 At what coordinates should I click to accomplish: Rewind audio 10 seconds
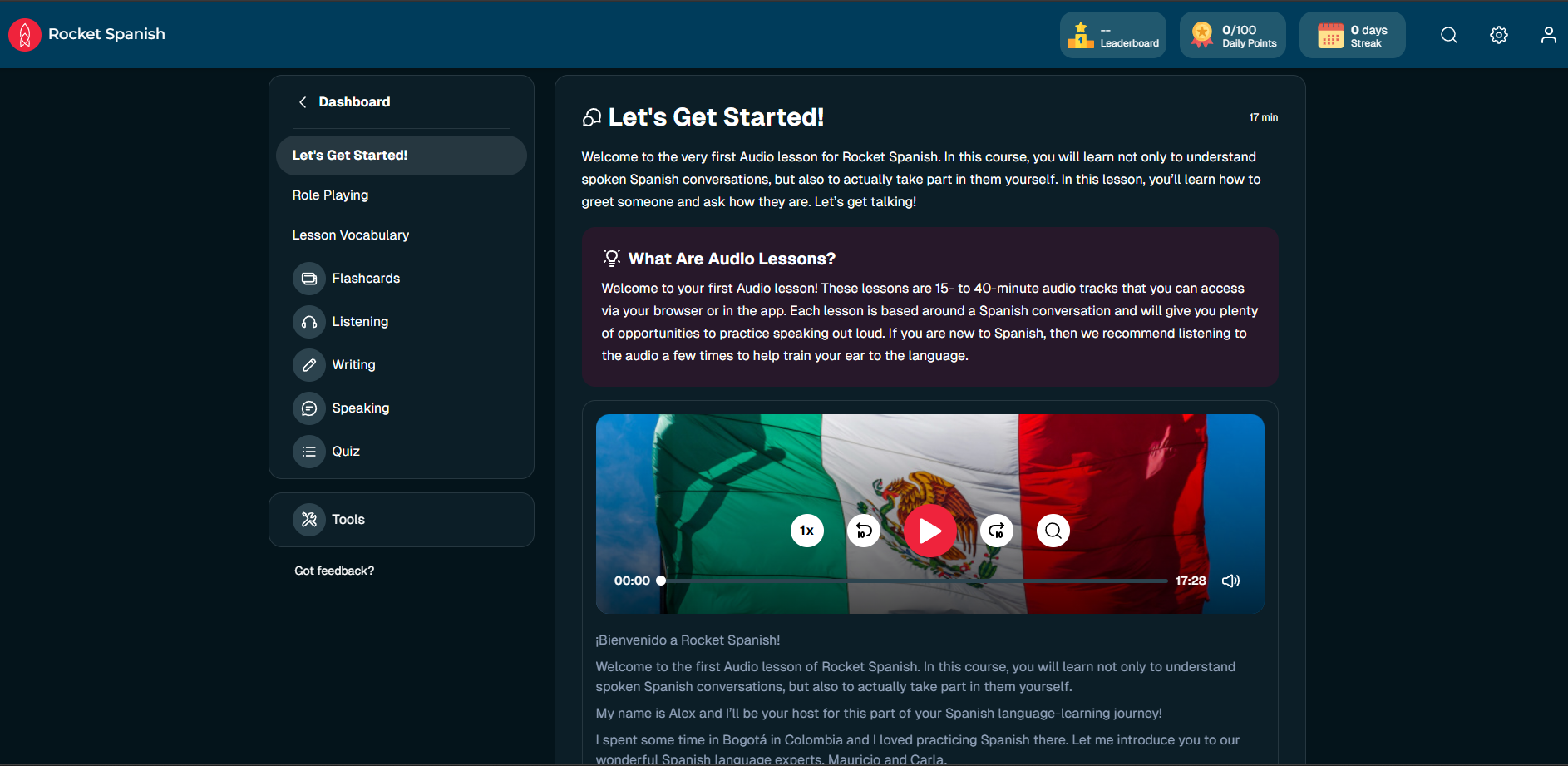[864, 531]
